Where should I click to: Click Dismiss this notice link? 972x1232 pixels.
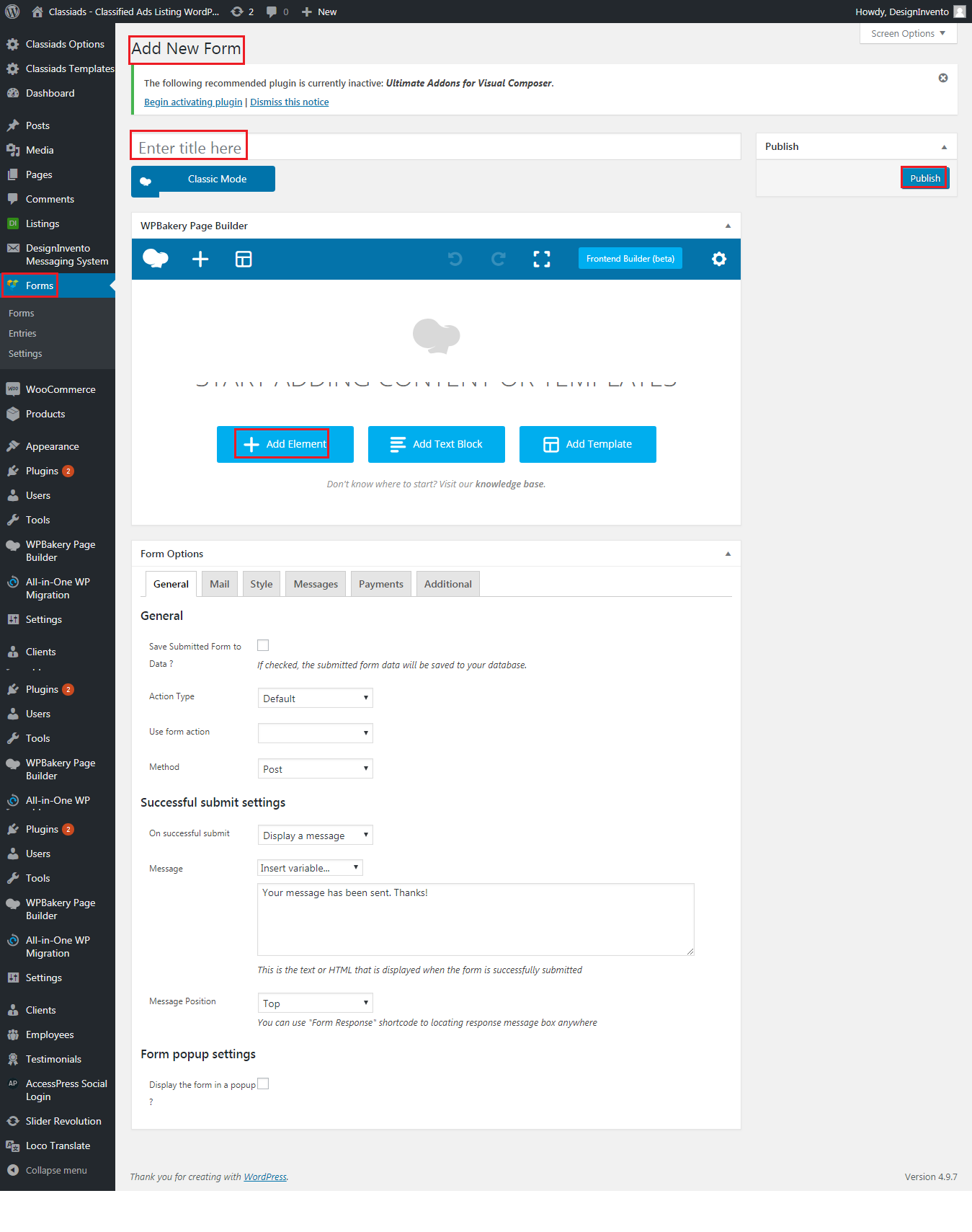(x=290, y=102)
